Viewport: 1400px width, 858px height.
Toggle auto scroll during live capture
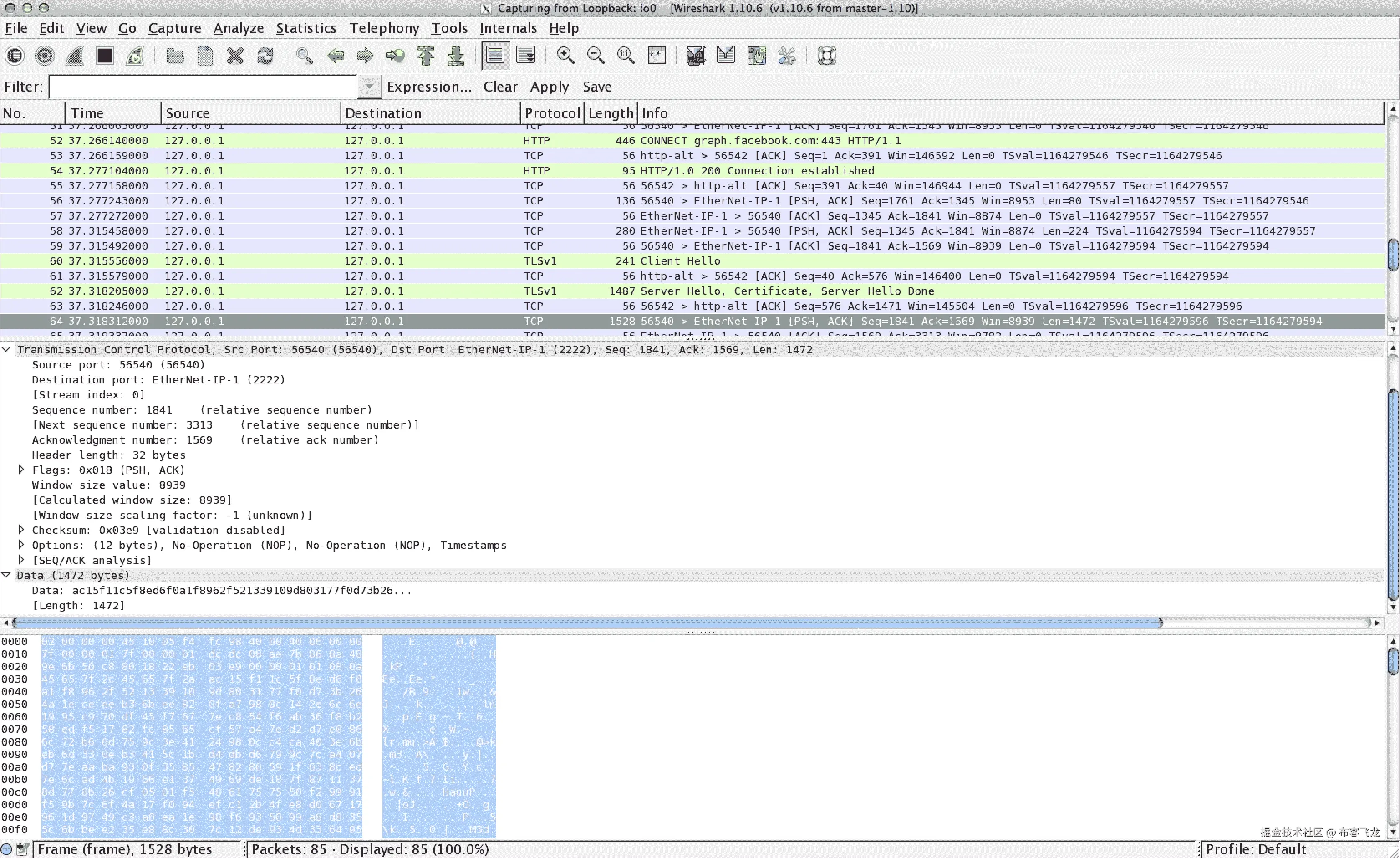[526, 56]
